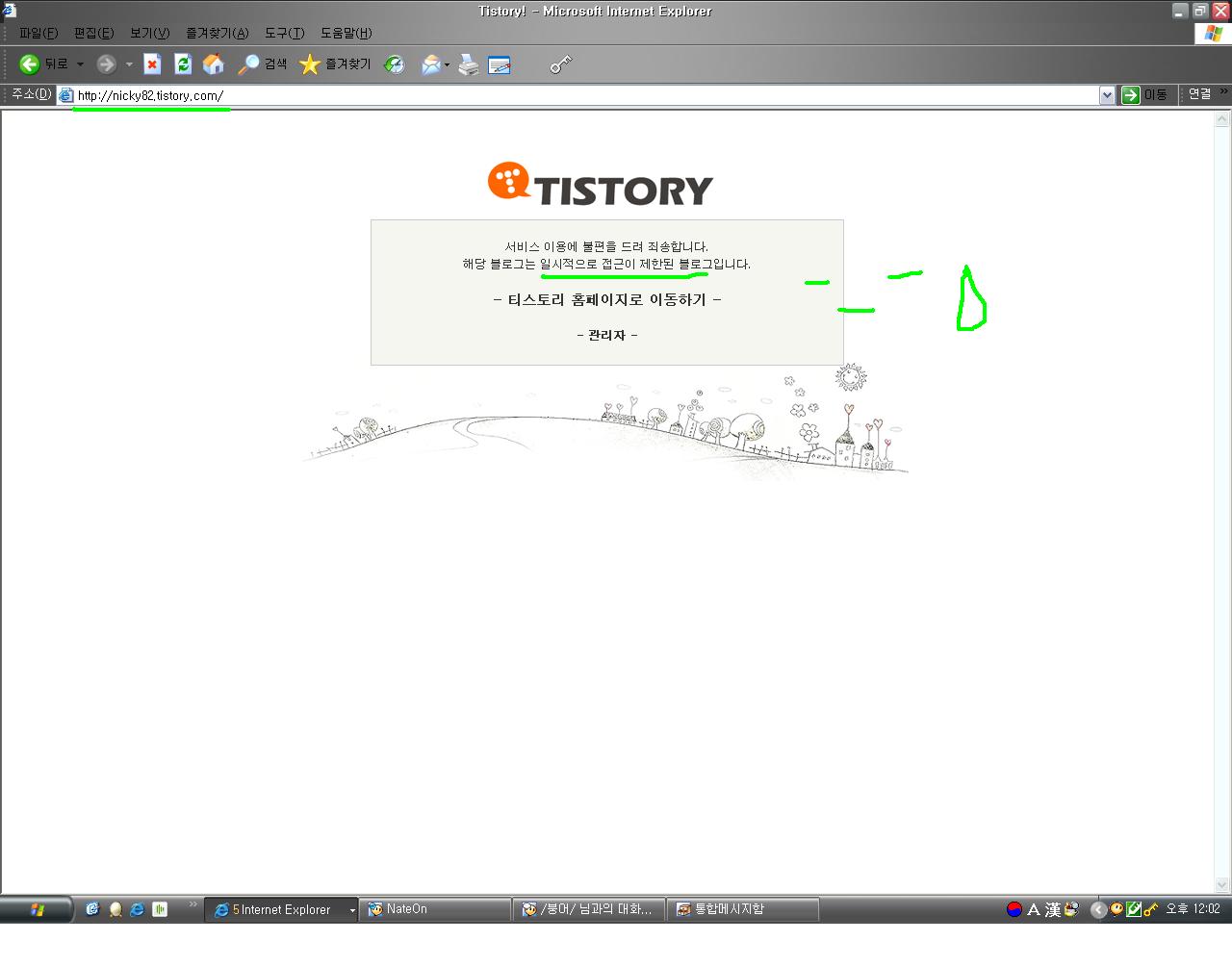Click the mail envelope icon
The image size is (1232, 967).
[431, 64]
